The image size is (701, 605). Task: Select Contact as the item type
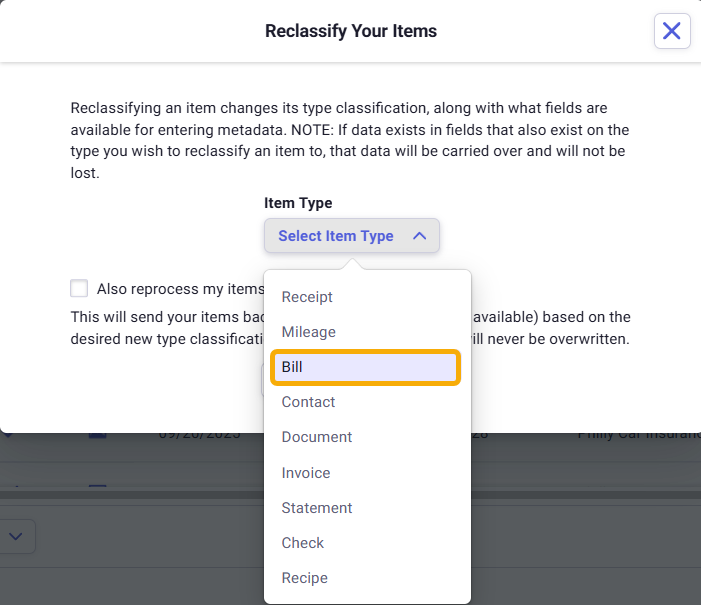(309, 402)
